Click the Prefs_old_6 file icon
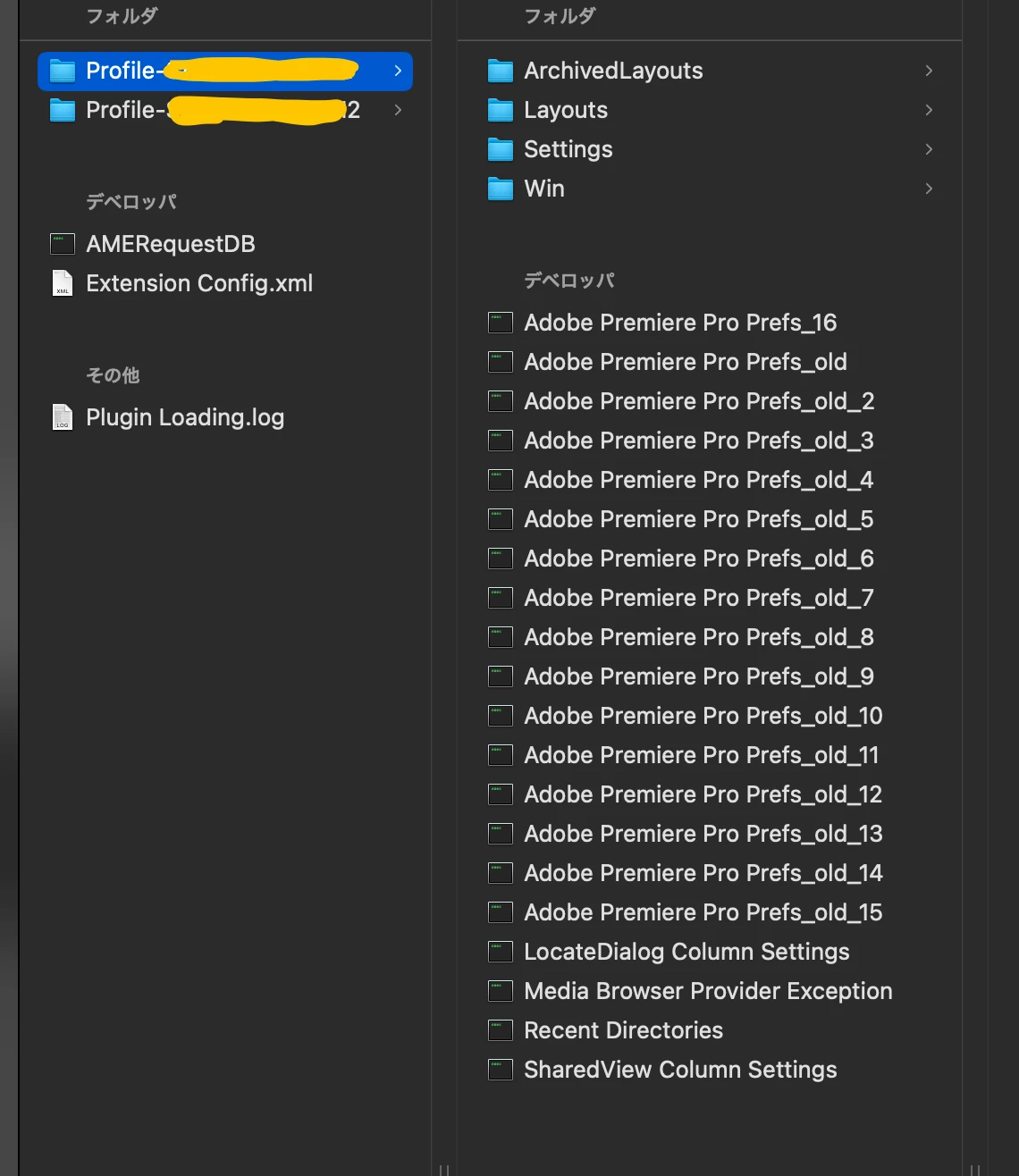The height and width of the screenshot is (1176, 1019). pyautogui.click(x=501, y=559)
